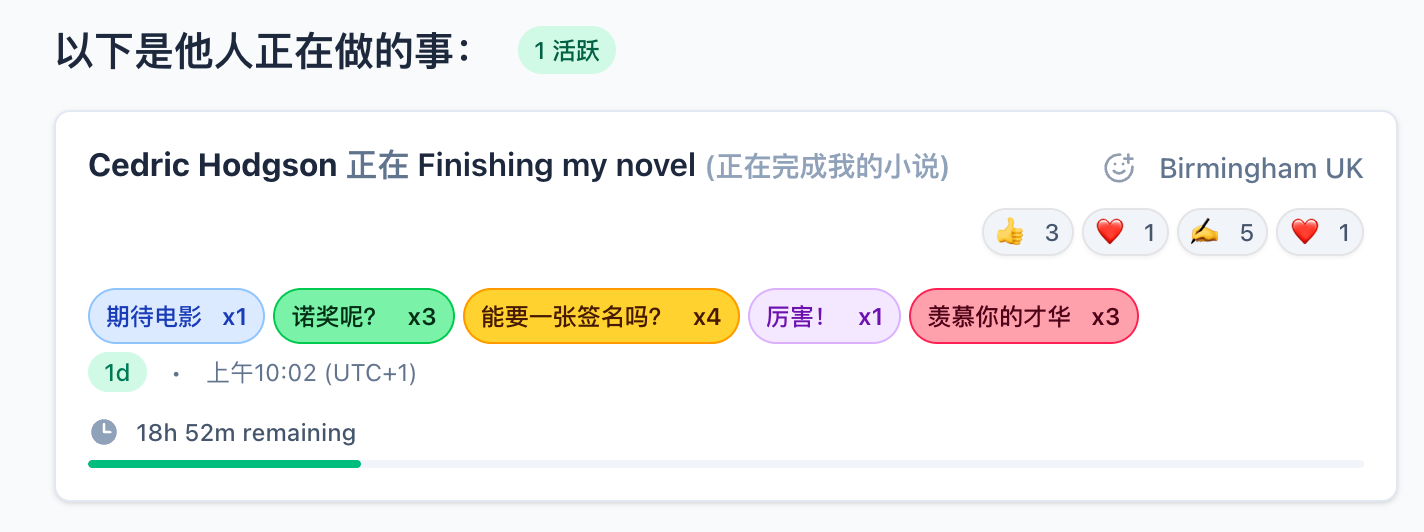Click the writing hand reaction with 5

(1222, 233)
